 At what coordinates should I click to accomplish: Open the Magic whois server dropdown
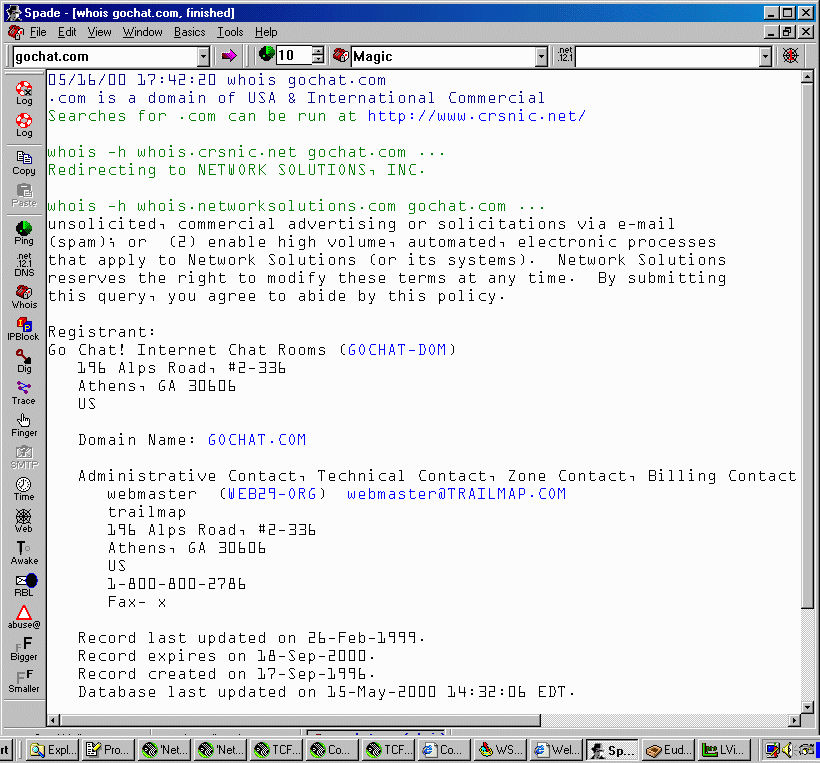coord(541,57)
